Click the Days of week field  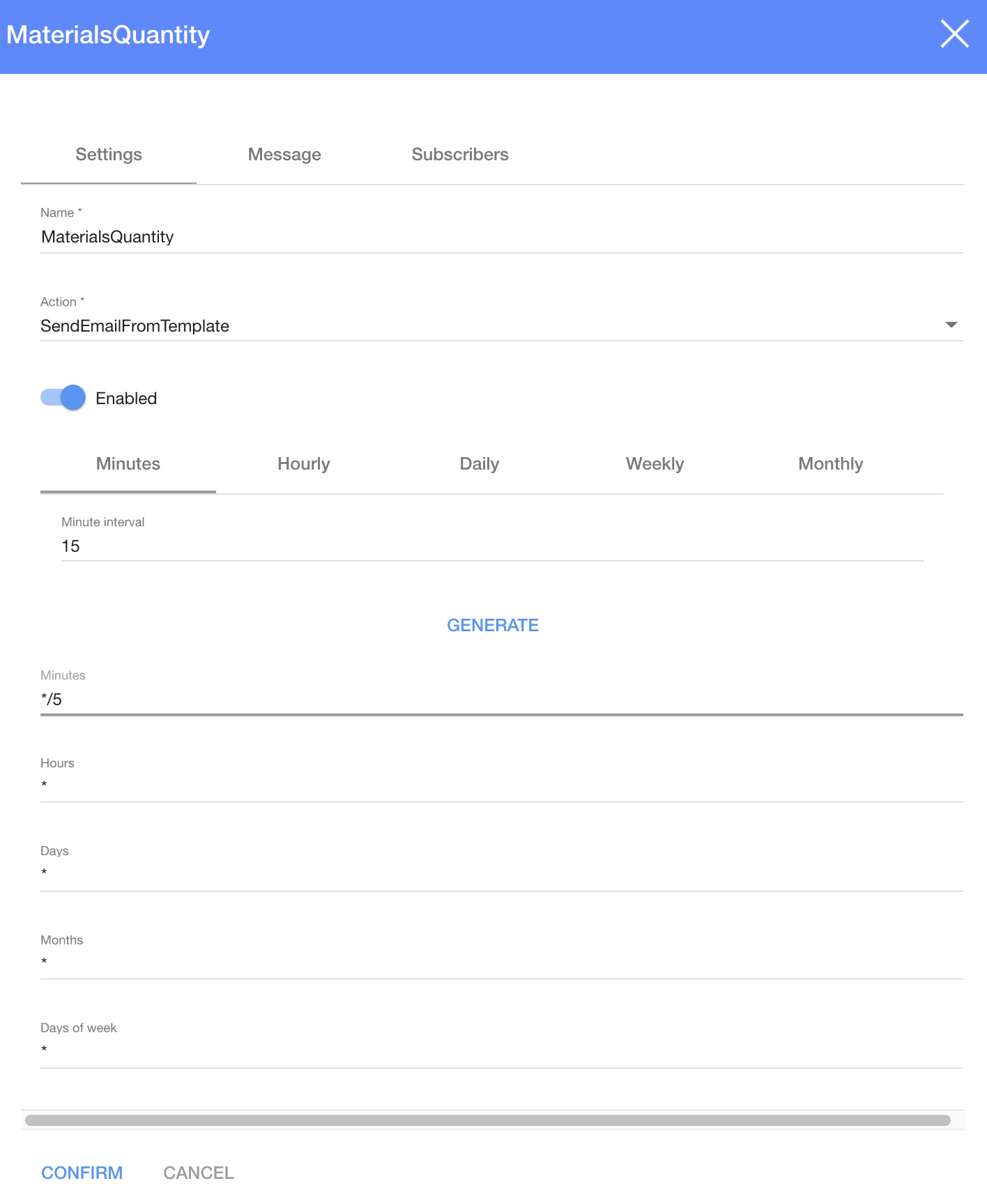click(x=500, y=1051)
